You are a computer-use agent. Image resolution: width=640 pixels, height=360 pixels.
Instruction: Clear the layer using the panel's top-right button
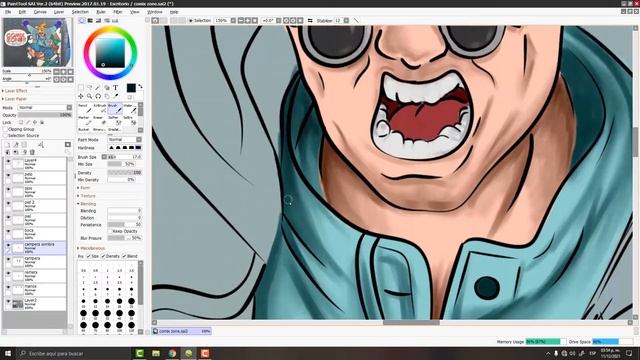68,144
